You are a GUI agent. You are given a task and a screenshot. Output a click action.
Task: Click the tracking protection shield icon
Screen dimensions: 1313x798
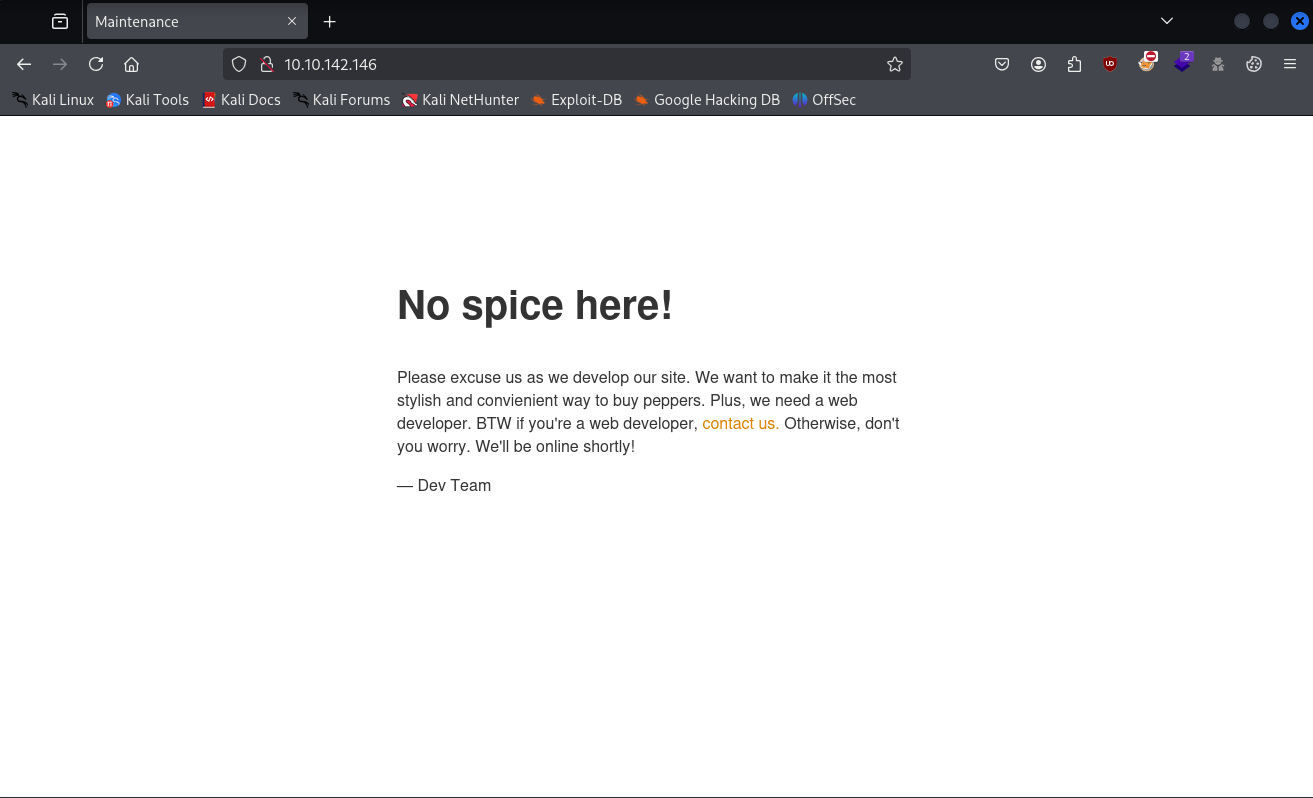pos(239,64)
